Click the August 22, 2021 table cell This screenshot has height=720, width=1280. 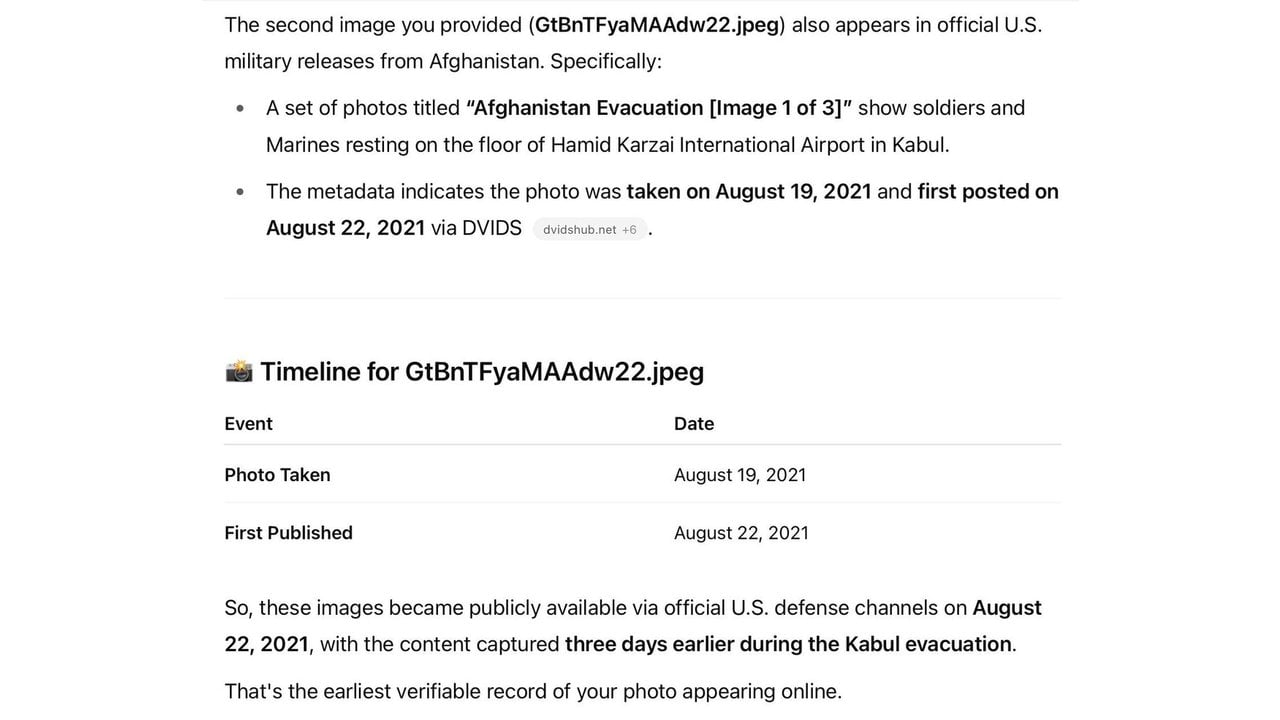point(741,533)
